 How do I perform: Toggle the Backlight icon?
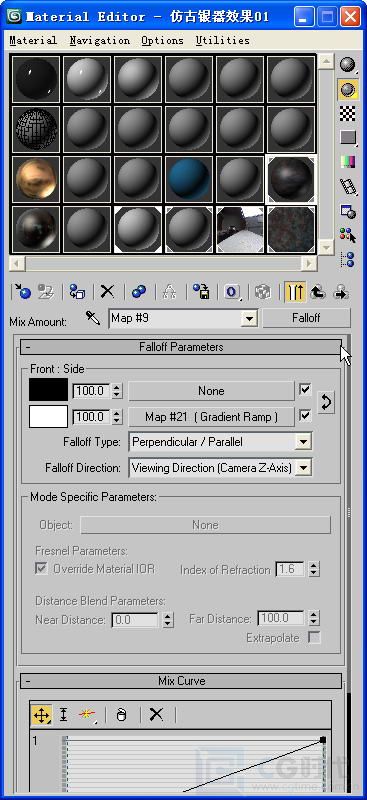click(348, 89)
